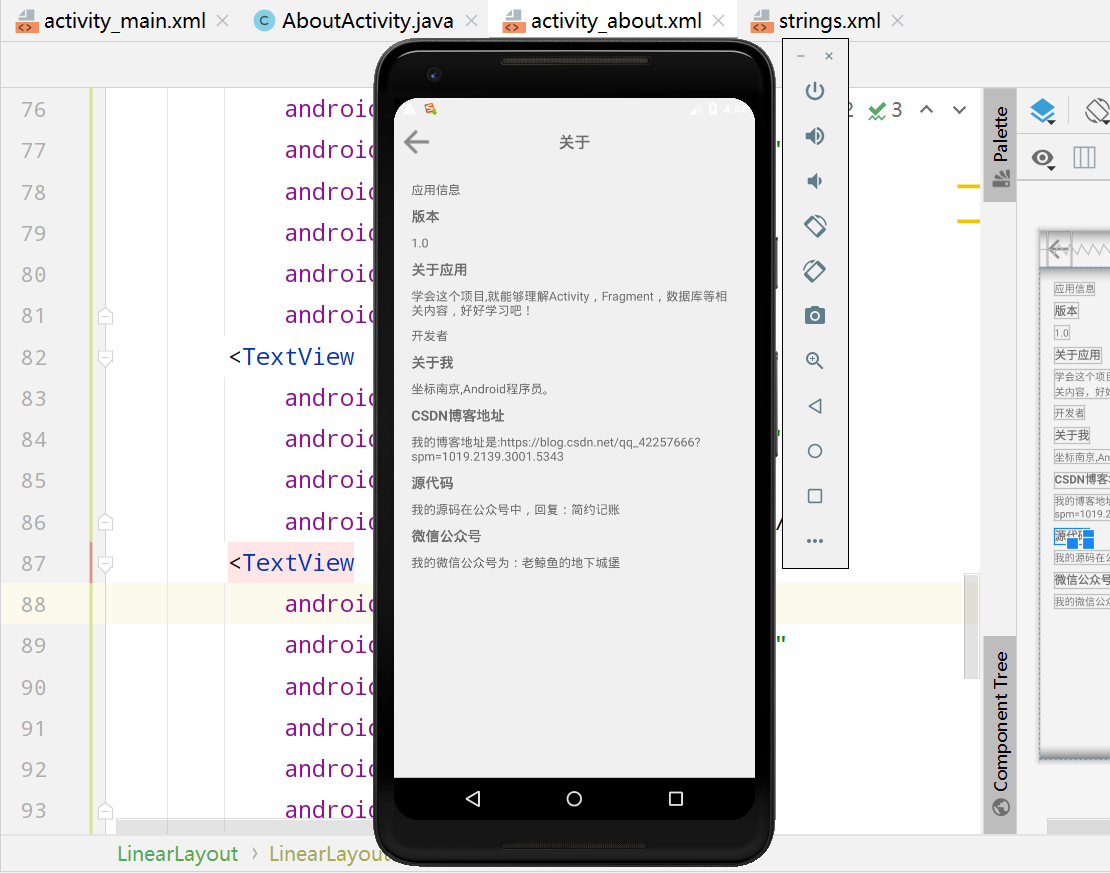Minimize the emulator toolbar with the dash

pos(801,56)
